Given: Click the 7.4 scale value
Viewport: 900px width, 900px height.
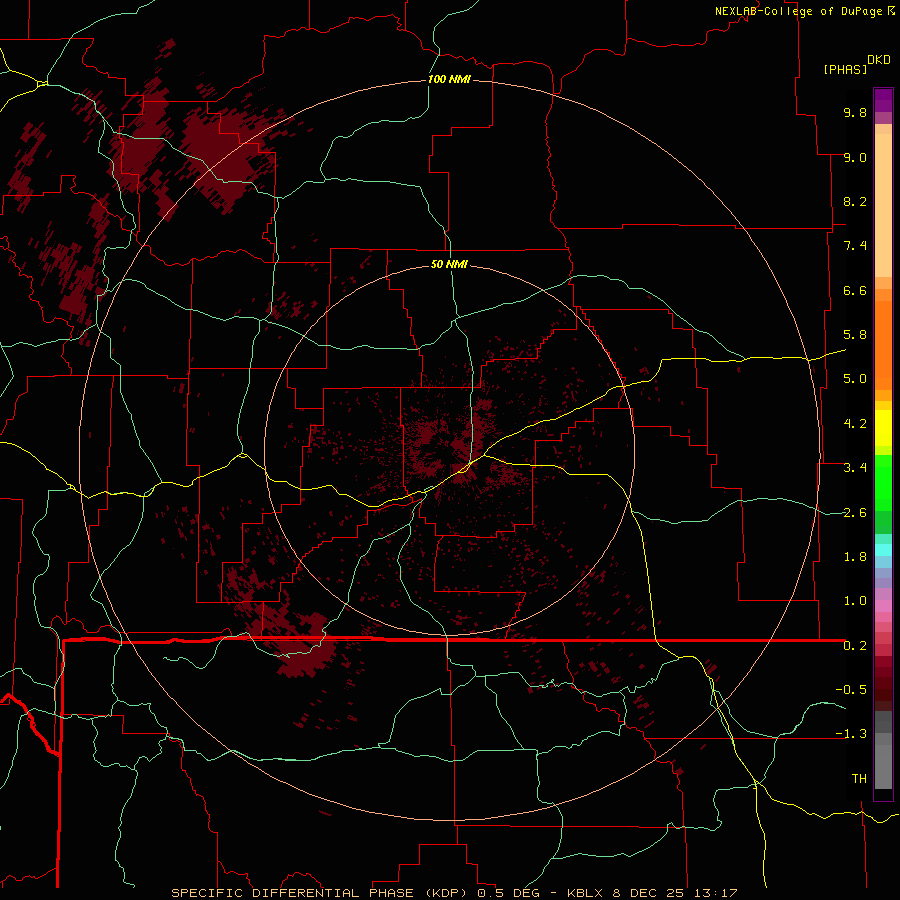Looking at the screenshot, I should pyautogui.click(x=855, y=246).
